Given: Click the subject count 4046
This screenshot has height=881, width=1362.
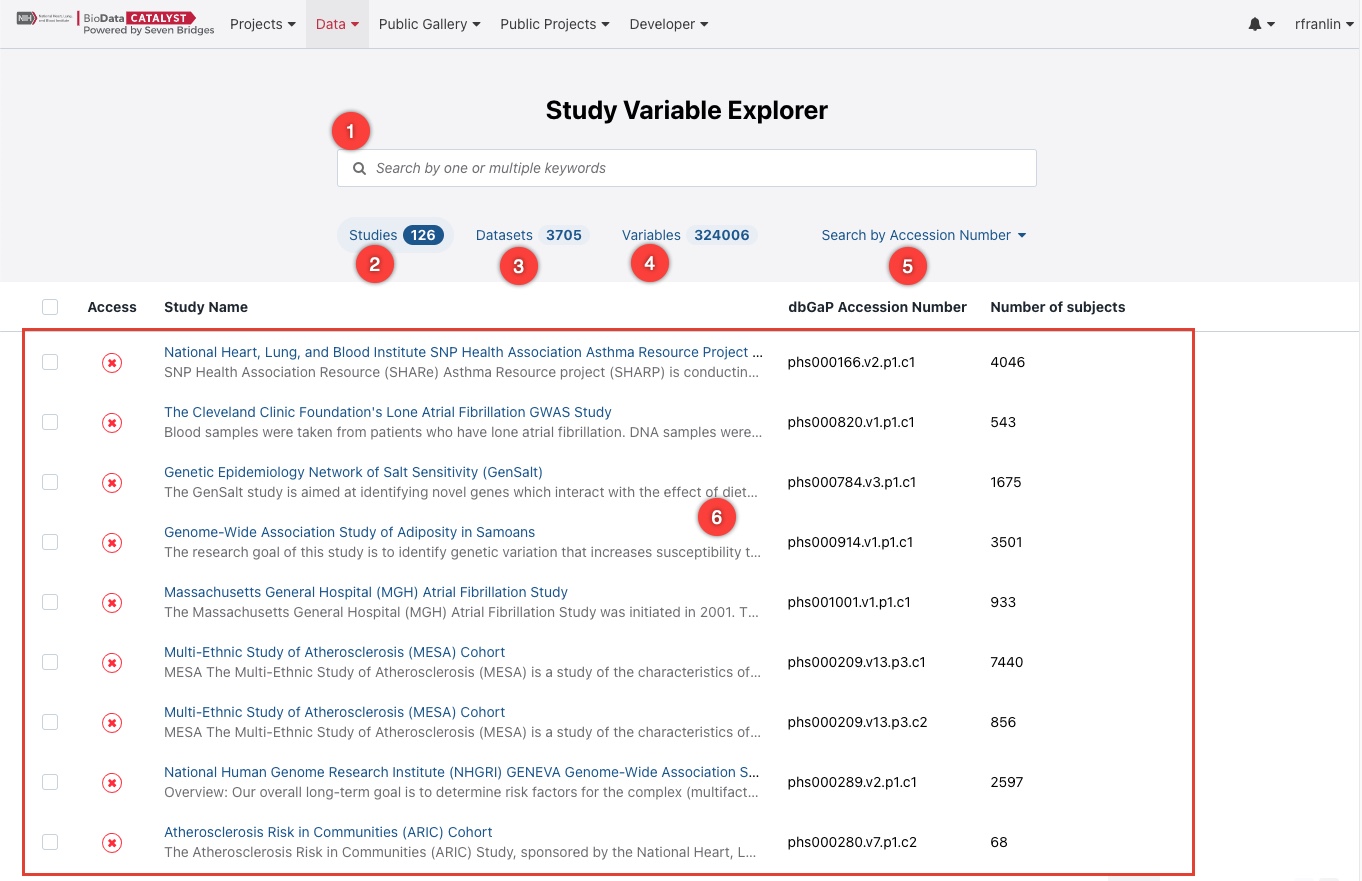Looking at the screenshot, I should click(x=1008, y=362).
